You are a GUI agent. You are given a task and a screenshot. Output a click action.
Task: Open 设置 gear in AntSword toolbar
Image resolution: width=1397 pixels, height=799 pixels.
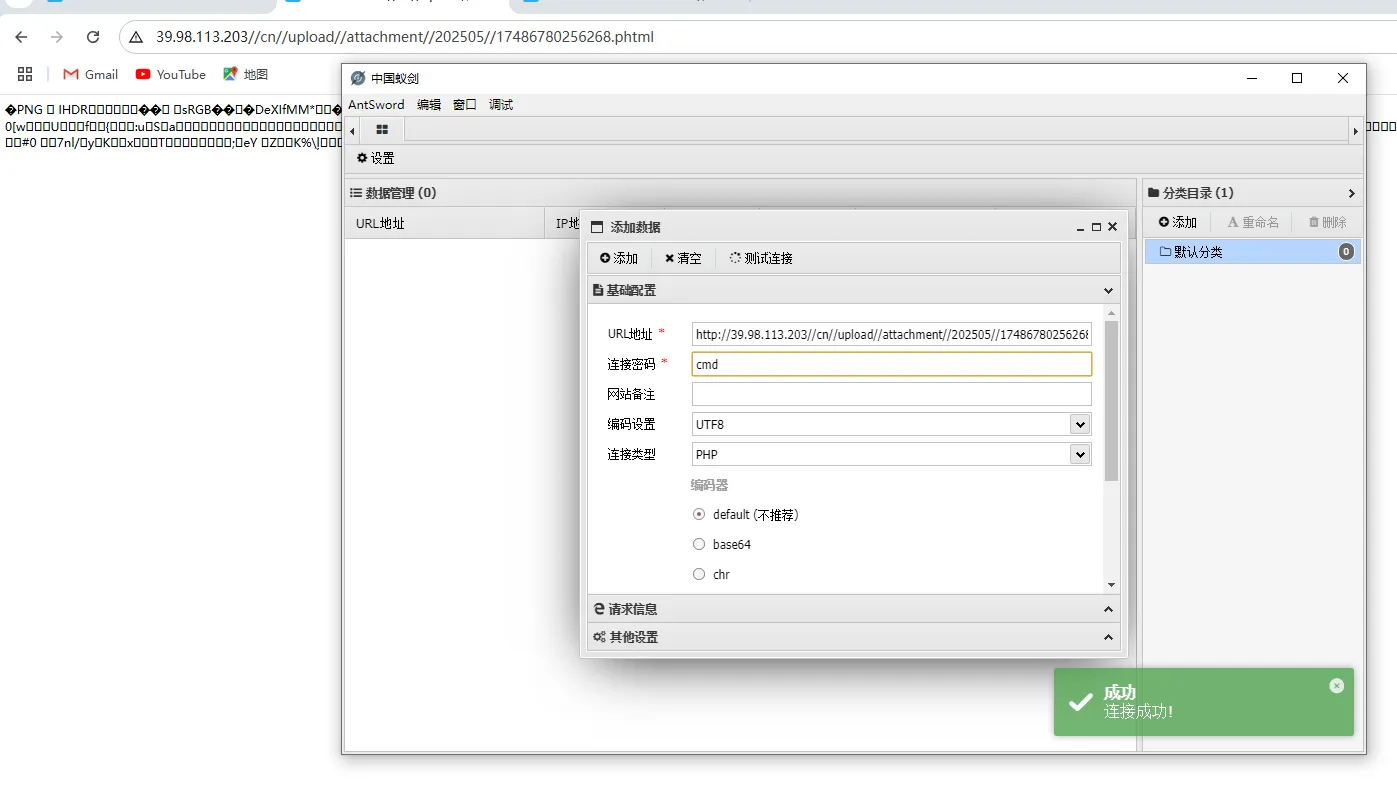(376, 158)
